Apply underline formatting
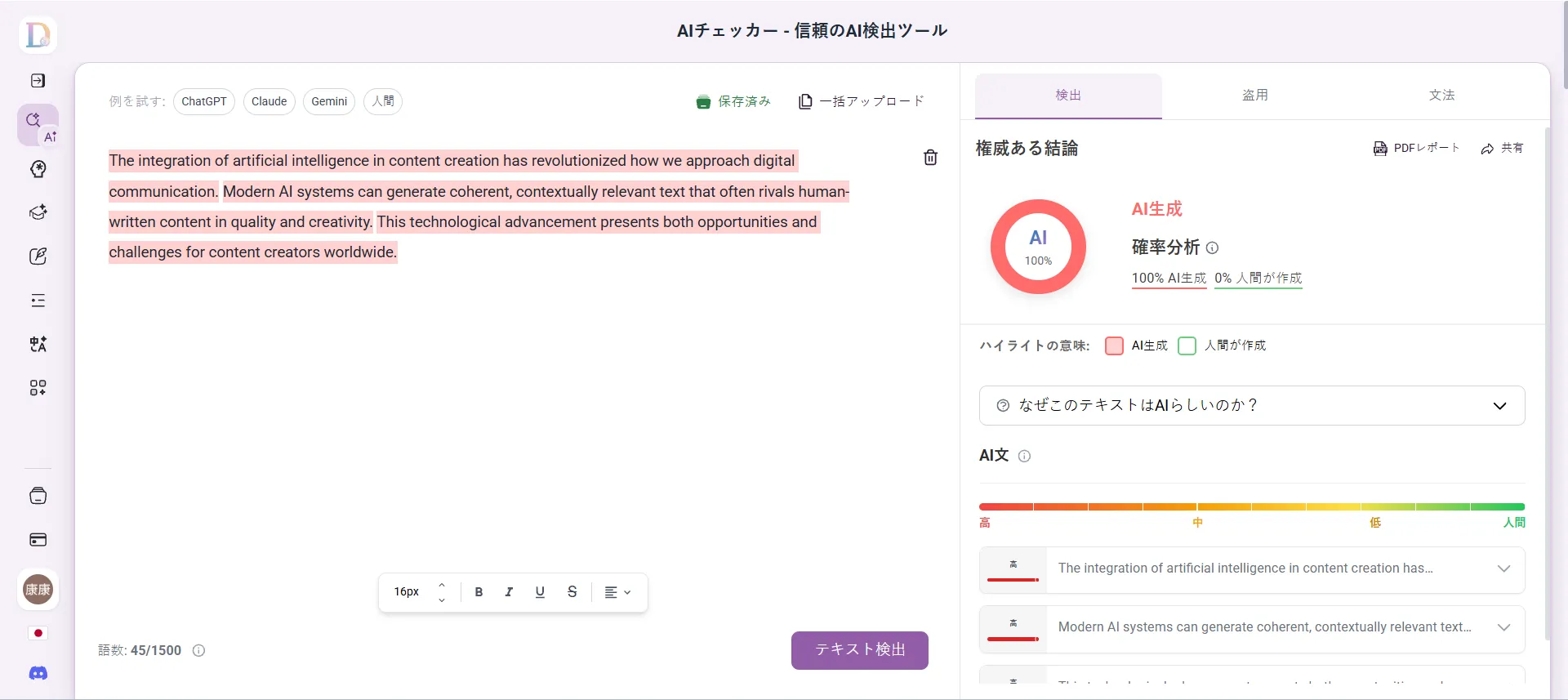 [540, 592]
